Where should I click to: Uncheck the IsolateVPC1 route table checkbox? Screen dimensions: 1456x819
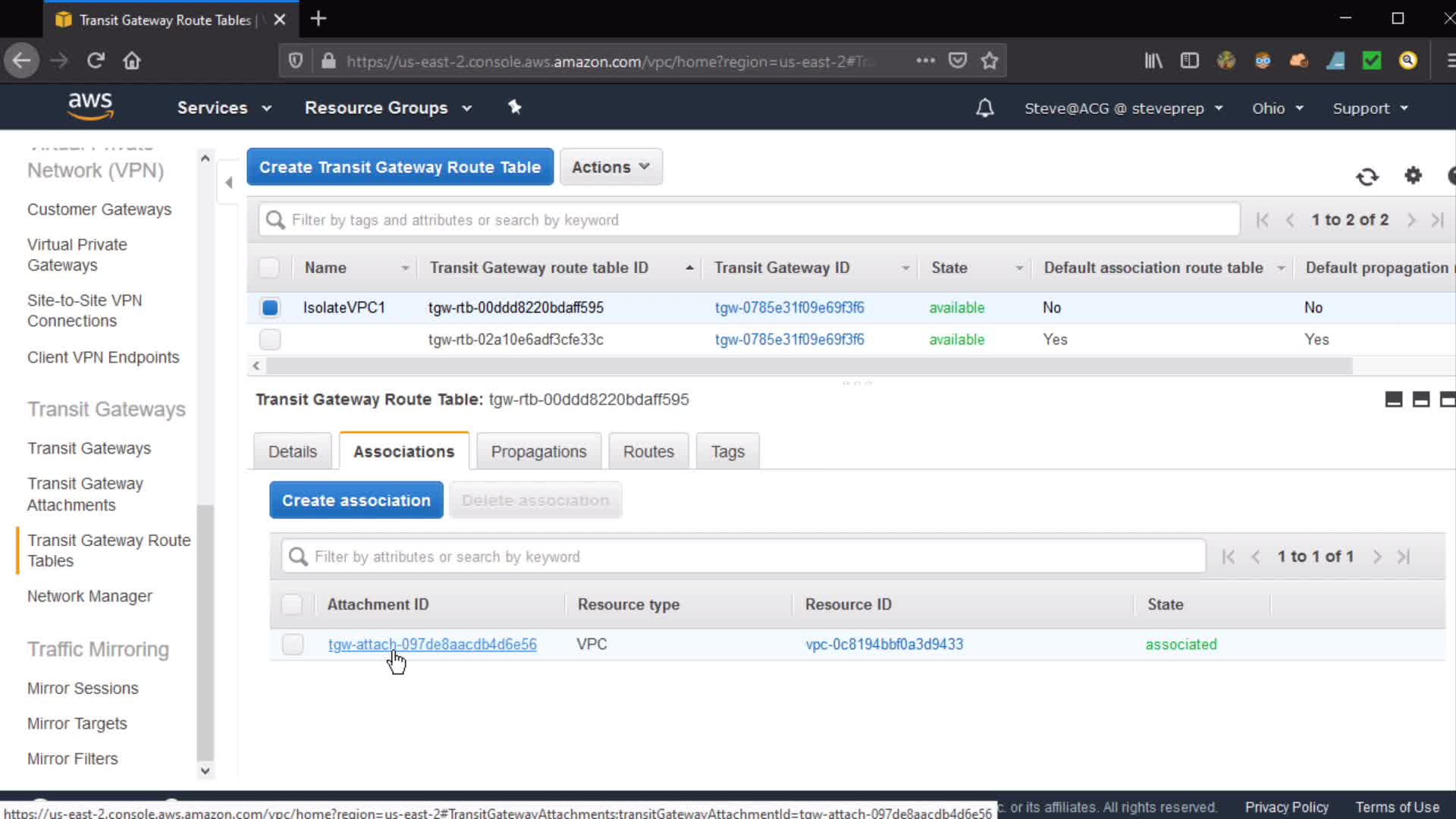coord(270,308)
